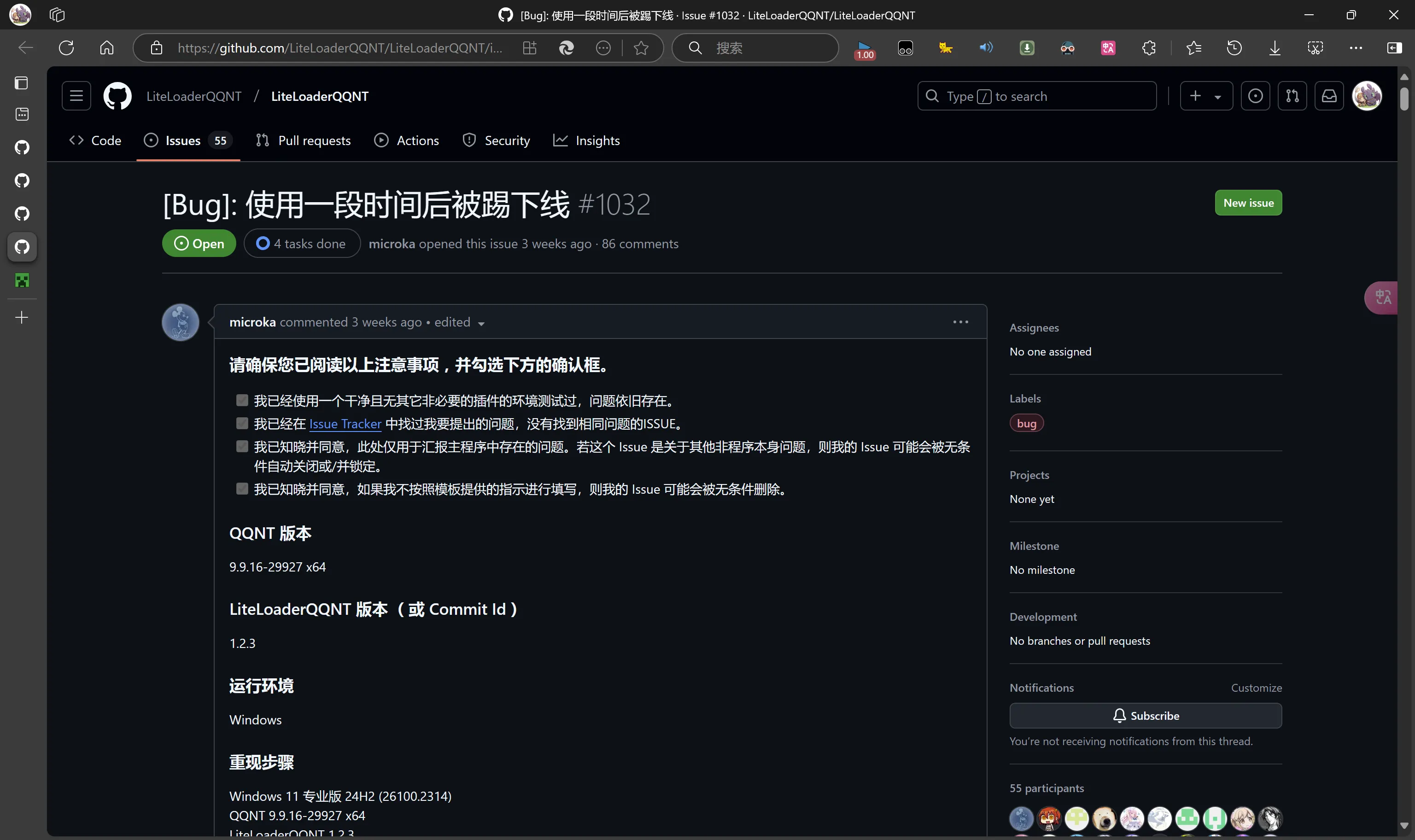Open the LiteLoaderQQNT organization link
The height and width of the screenshot is (840, 1415).
(x=193, y=96)
